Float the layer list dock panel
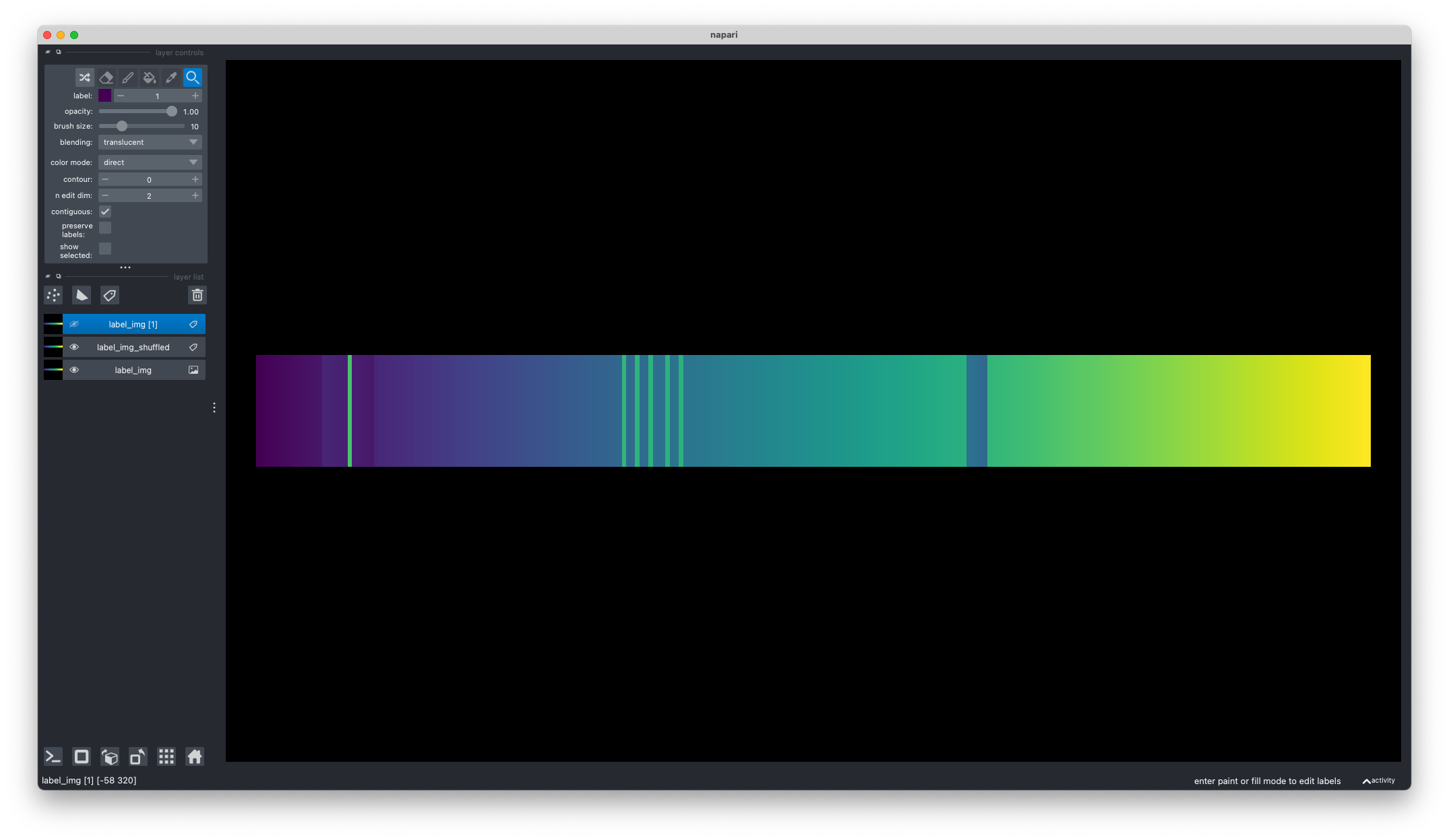 coord(59,276)
